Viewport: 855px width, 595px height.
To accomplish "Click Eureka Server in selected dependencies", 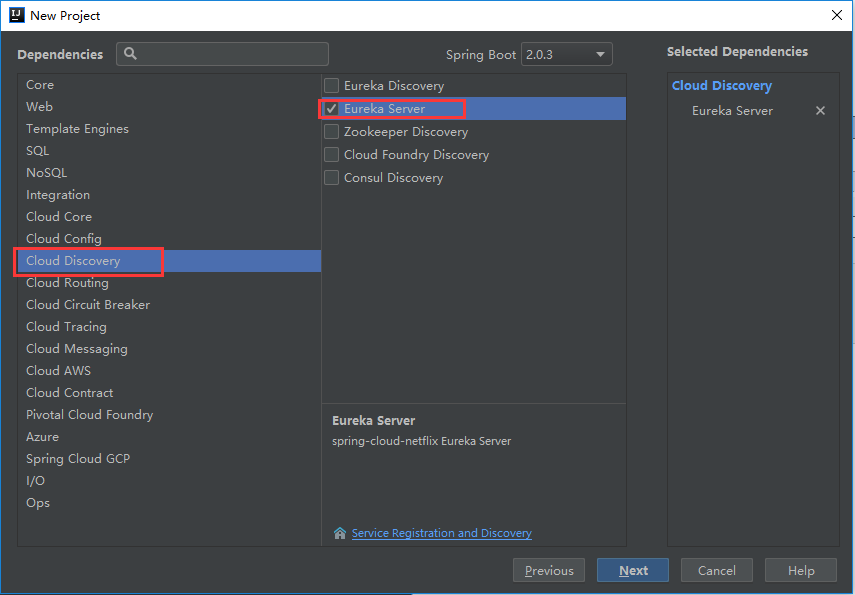I will click(732, 111).
